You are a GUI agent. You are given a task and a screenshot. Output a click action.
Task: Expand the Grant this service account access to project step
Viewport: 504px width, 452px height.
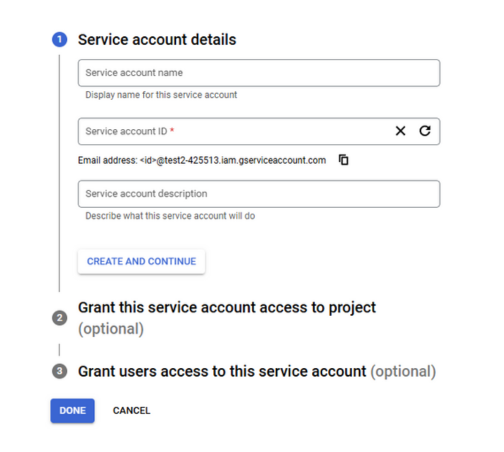tap(227, 308)
